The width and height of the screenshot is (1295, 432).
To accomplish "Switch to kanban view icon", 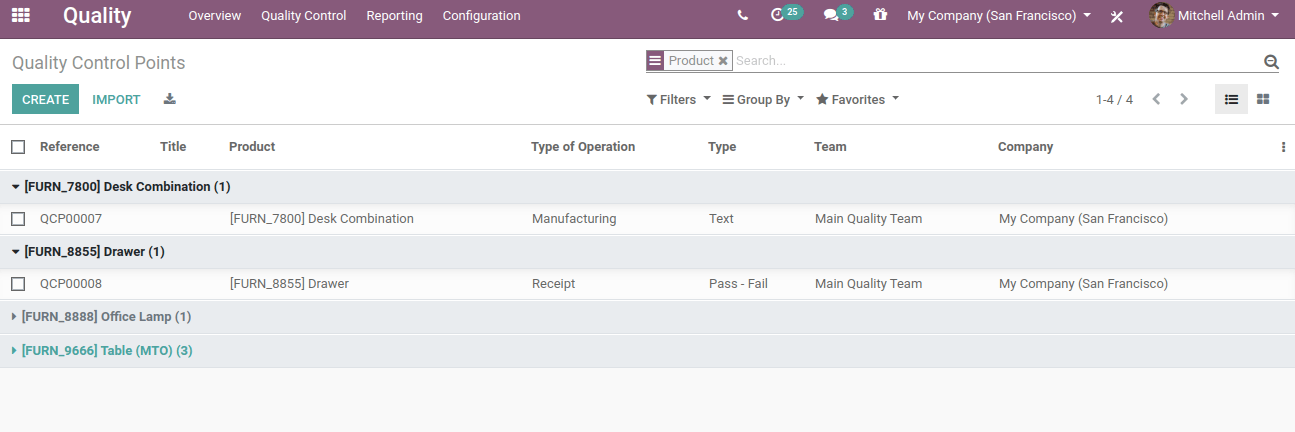I will [x=1263, y=99].
